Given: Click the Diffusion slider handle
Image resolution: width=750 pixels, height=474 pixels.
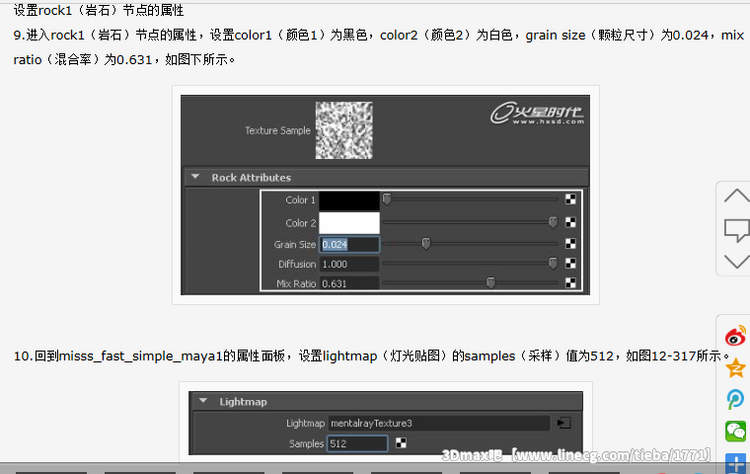Looking at the screenshot, I should point(553,264).
